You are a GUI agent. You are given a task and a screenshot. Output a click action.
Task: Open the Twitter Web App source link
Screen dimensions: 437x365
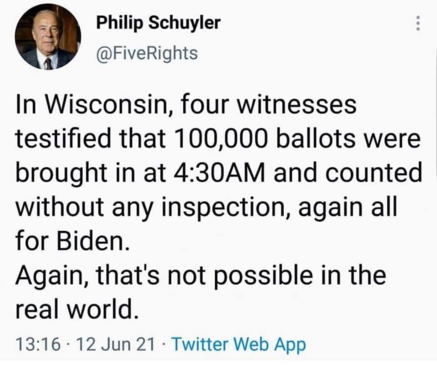click(239, 344)
